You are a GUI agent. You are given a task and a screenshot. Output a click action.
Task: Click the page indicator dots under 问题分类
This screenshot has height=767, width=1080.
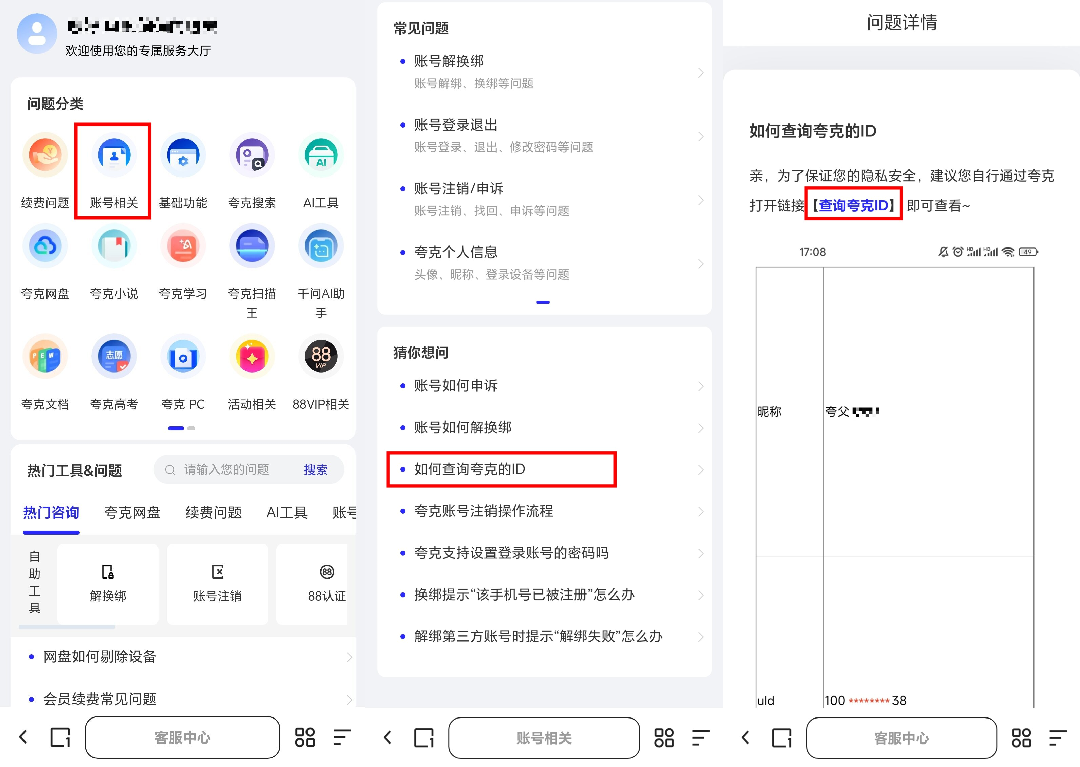pos(182,428)
